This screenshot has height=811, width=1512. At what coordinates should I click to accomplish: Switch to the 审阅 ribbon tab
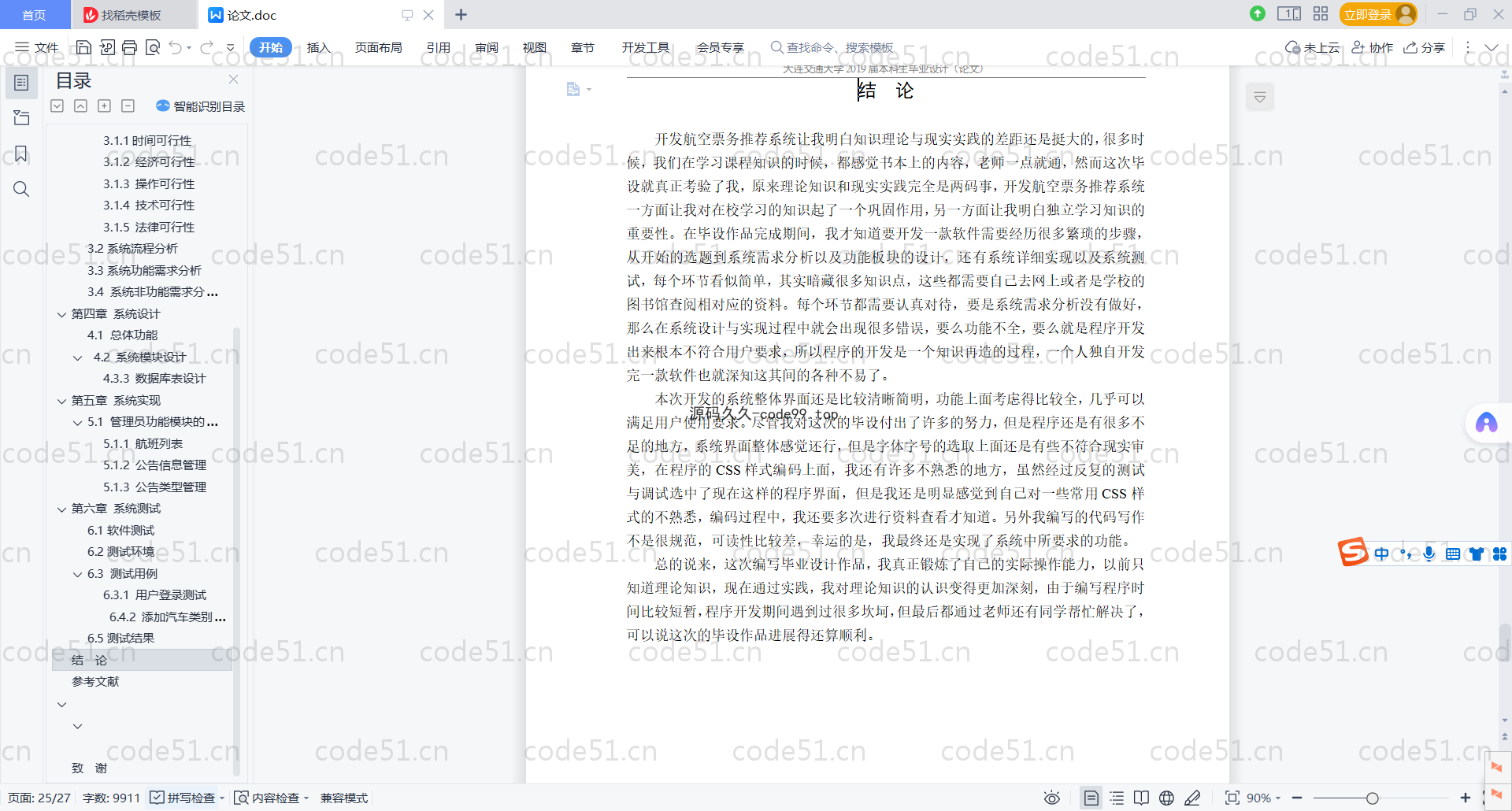[486, 47]
